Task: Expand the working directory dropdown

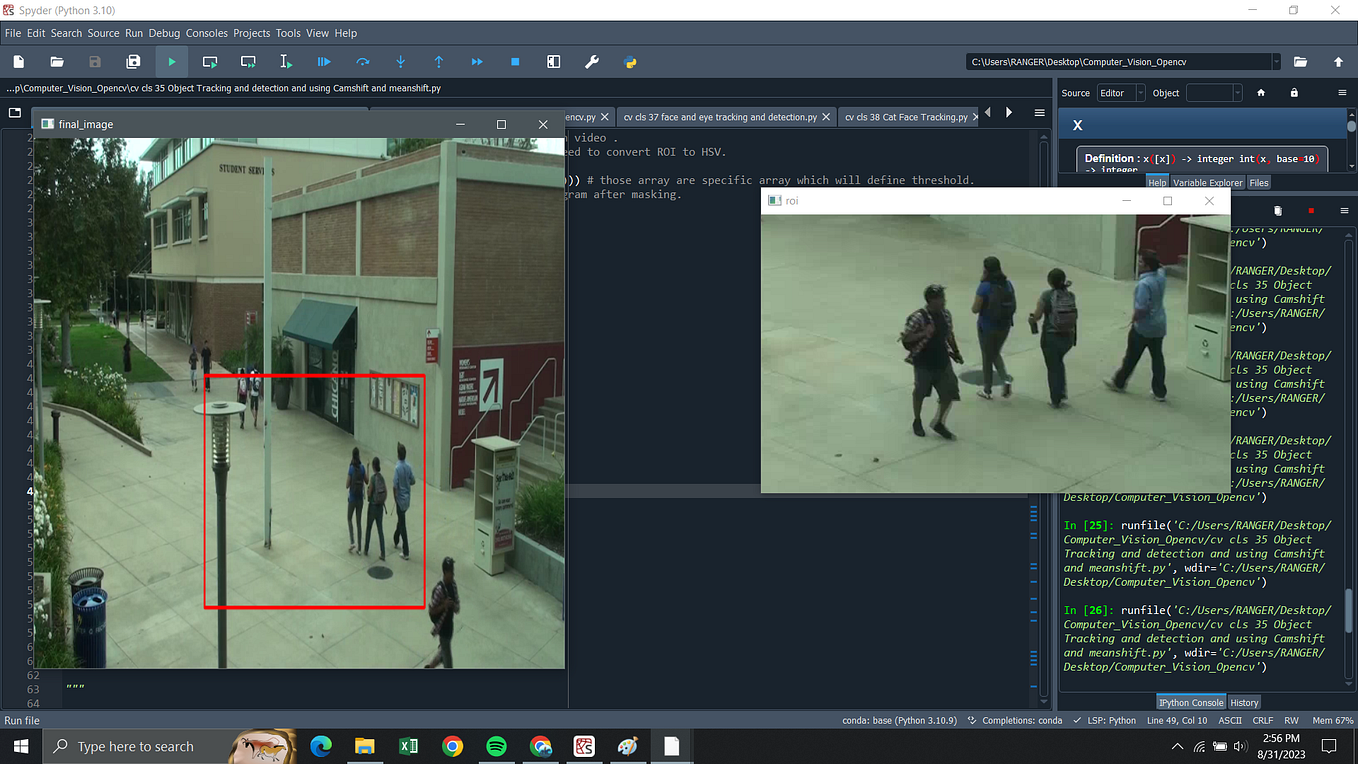Action: pos(1276,62)
